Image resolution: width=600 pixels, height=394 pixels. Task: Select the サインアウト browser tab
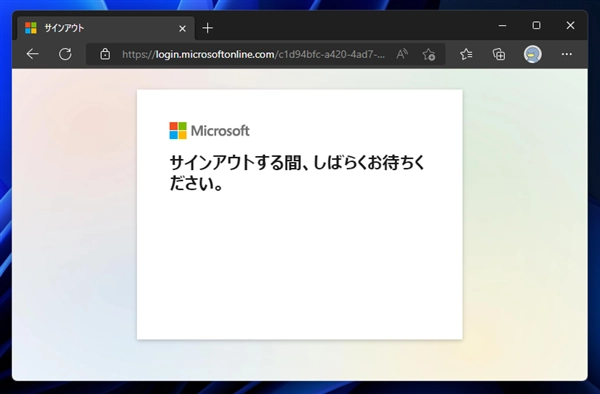point(106,28)
